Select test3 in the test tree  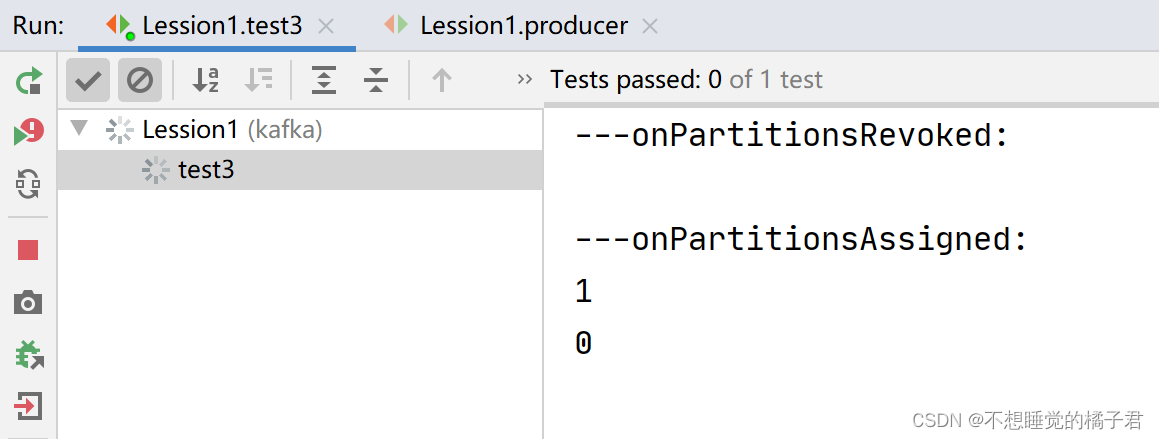(206, 170)
